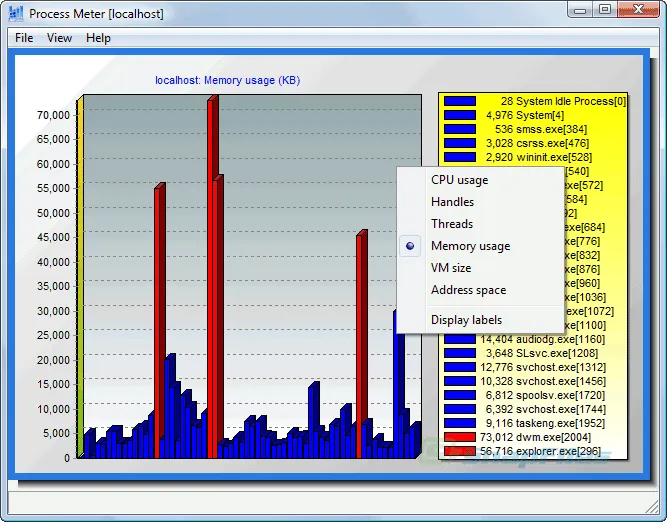The image size is (667, 522).
Task: Click the 35,000 axis label
Action: tap(53, 286)
